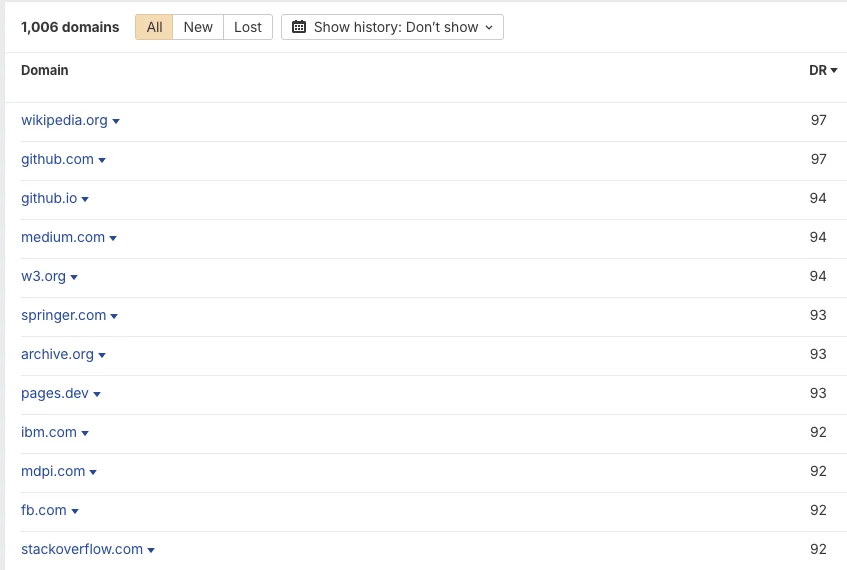Click DR value 92 for fb.com
This screenshot has height=570, width=847.
tap(818, 510)
